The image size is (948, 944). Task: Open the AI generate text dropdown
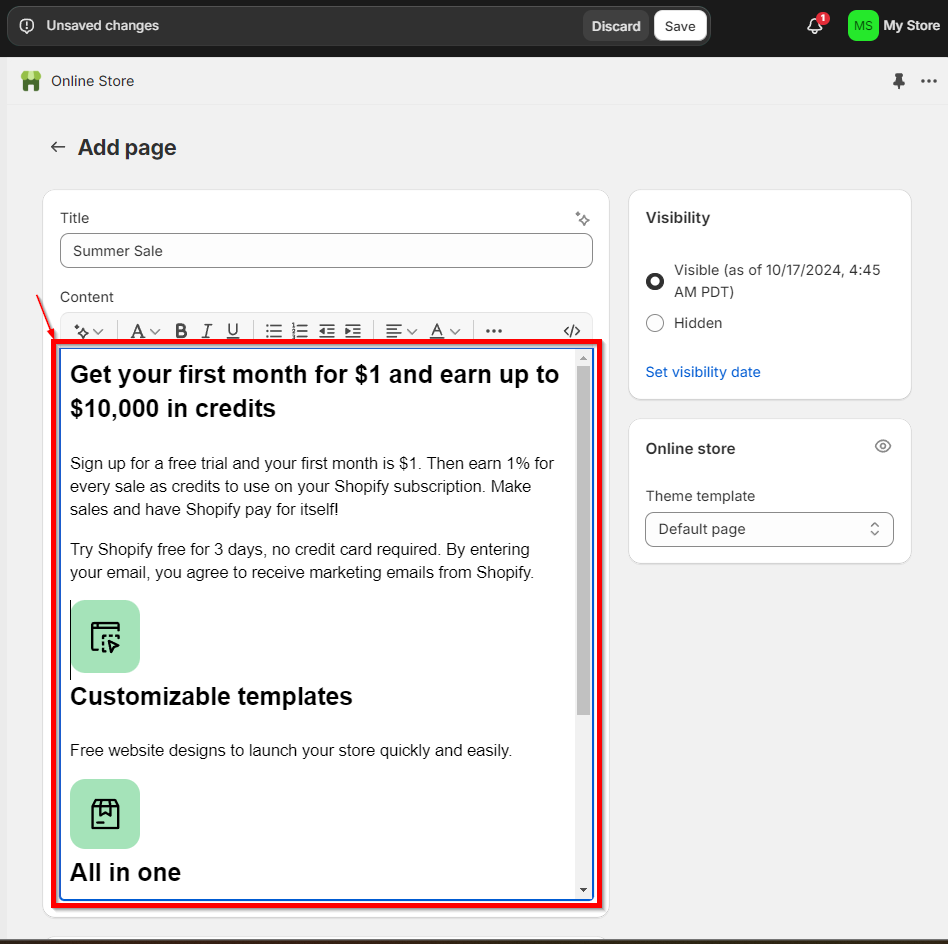pyautogui.click(x=88, y=331)
